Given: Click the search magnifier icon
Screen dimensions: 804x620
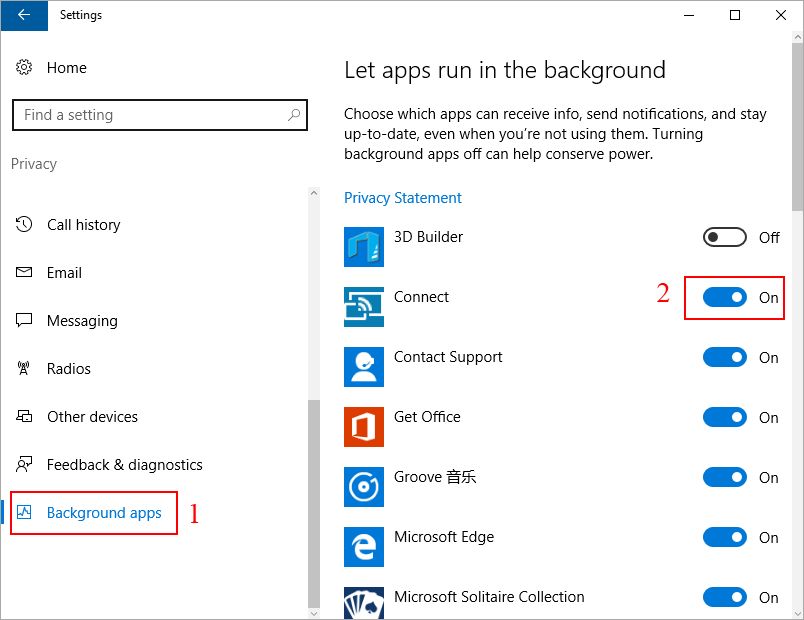Looking at the screenshot, I should point(294,114).
